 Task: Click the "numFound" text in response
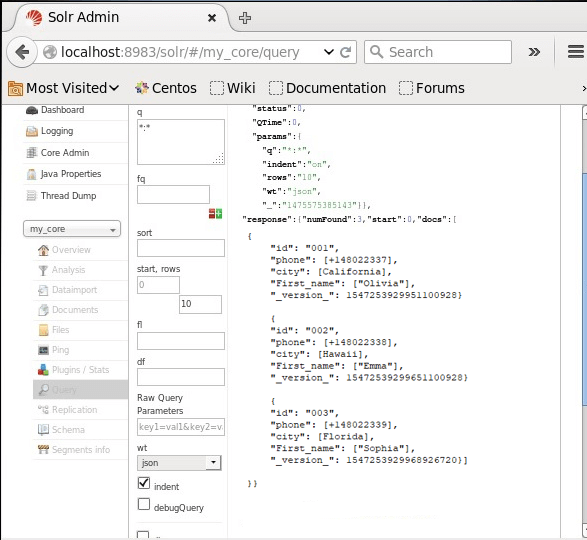point(328,219)
